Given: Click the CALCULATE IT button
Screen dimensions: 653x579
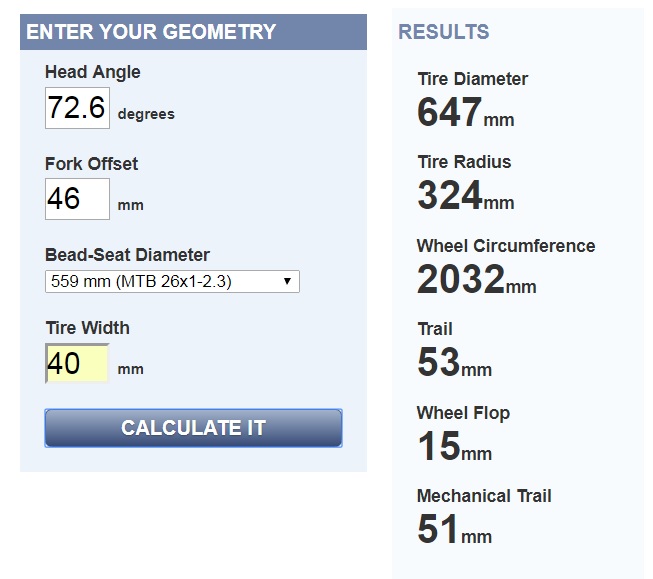Looking at the screenshot, I should pos(194,428).
